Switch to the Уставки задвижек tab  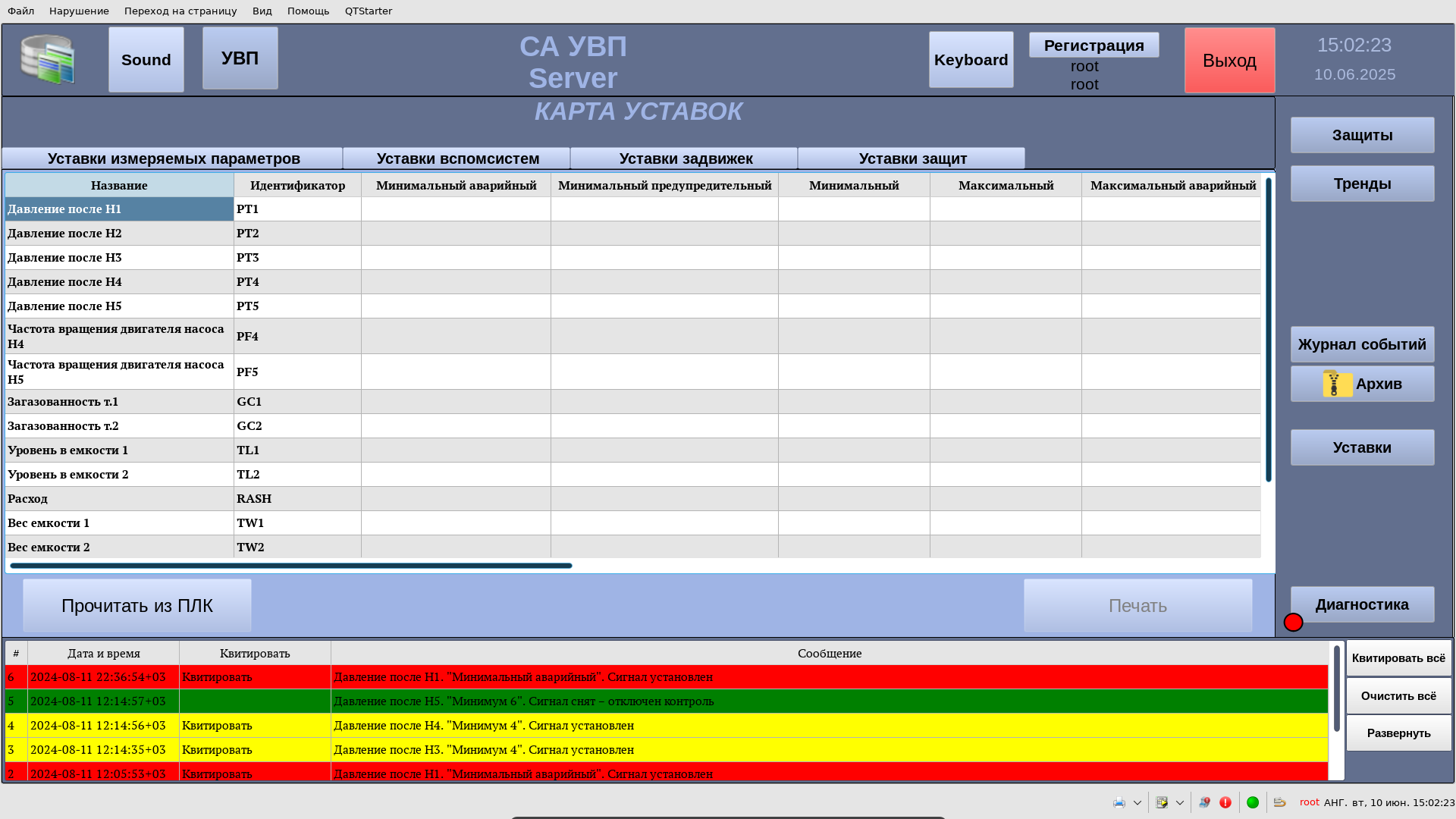click(x=685, y=158)
